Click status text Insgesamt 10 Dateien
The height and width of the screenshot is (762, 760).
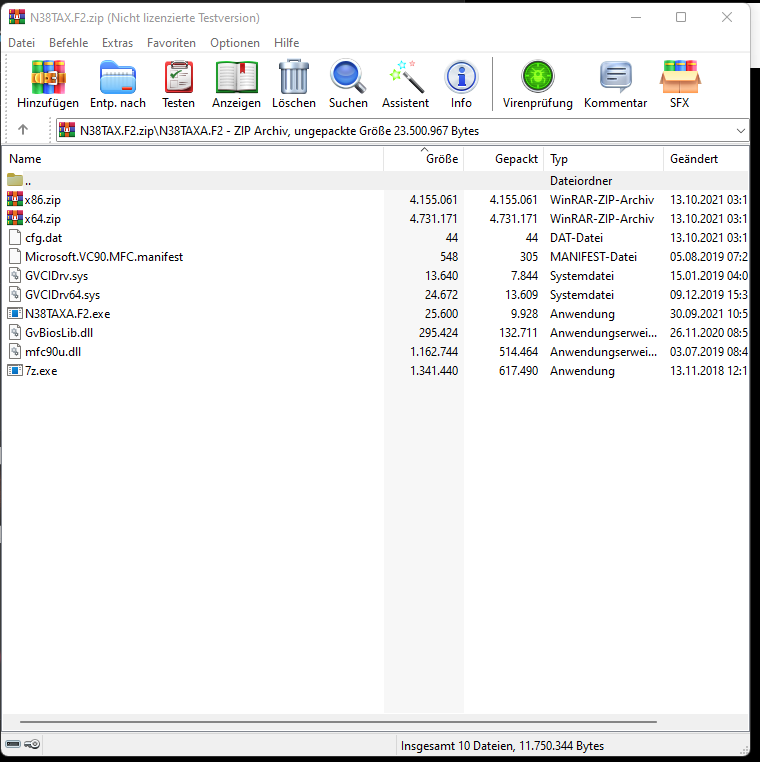click(x=502, y=745)
